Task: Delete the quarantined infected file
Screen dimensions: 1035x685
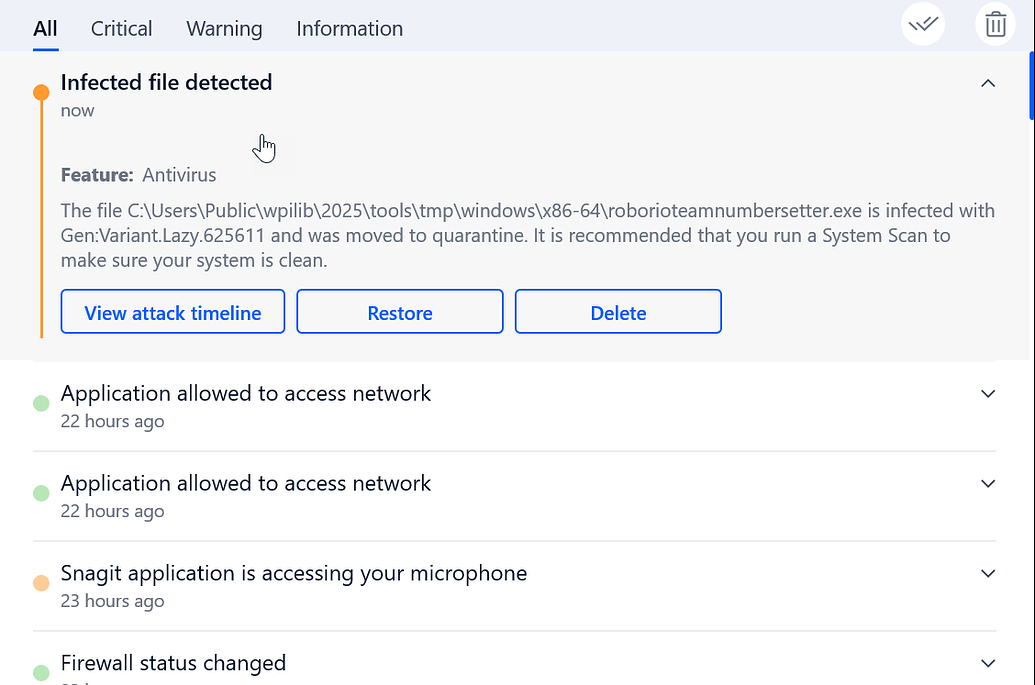Action: tap(618, 311)
